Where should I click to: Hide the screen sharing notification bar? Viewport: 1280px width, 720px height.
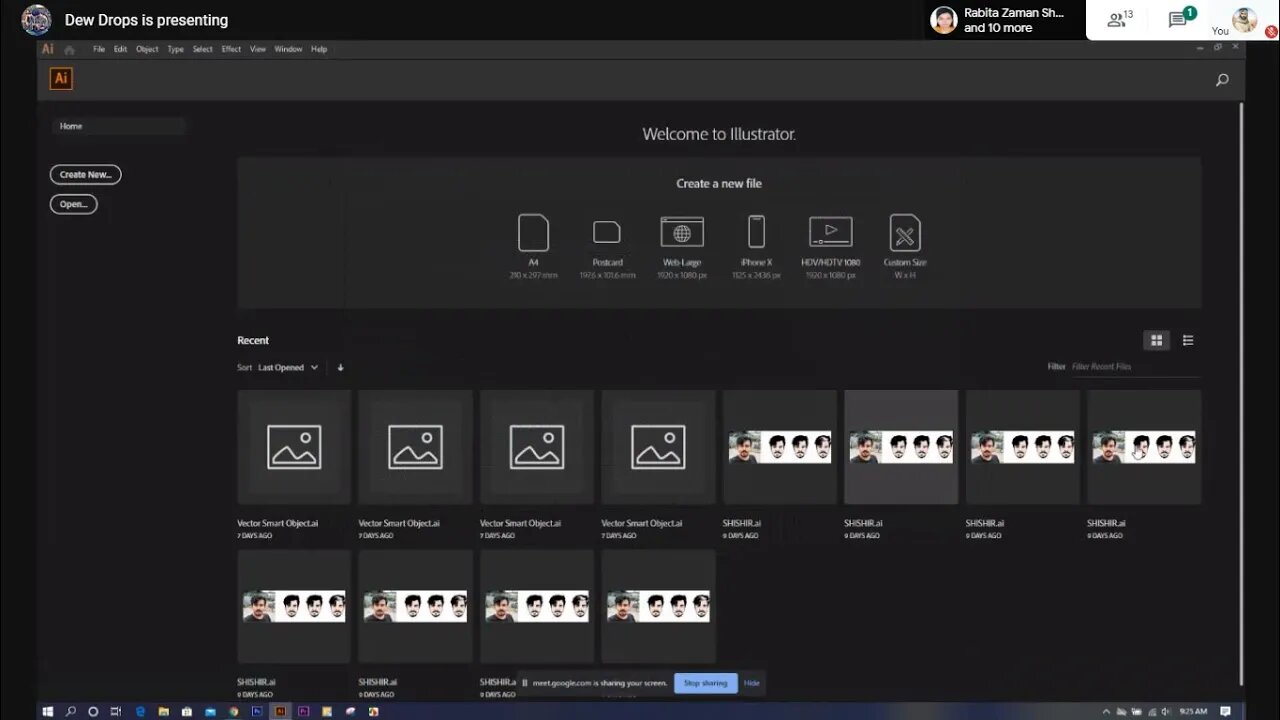pos(752,683)
